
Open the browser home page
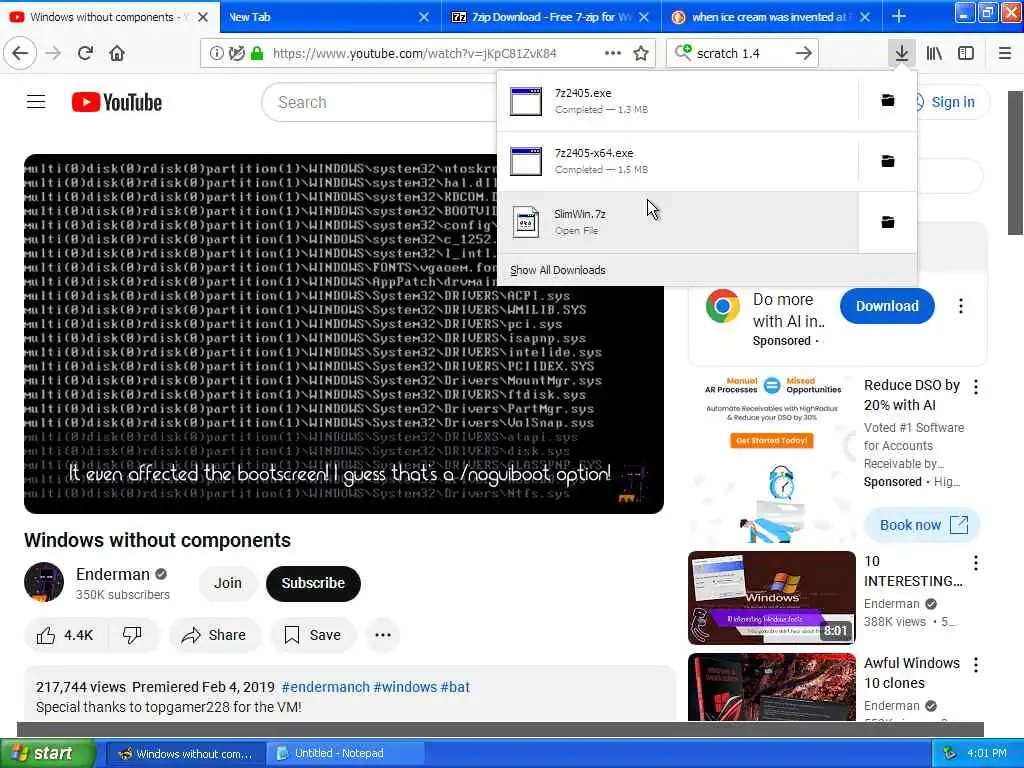tap(117, 53)
